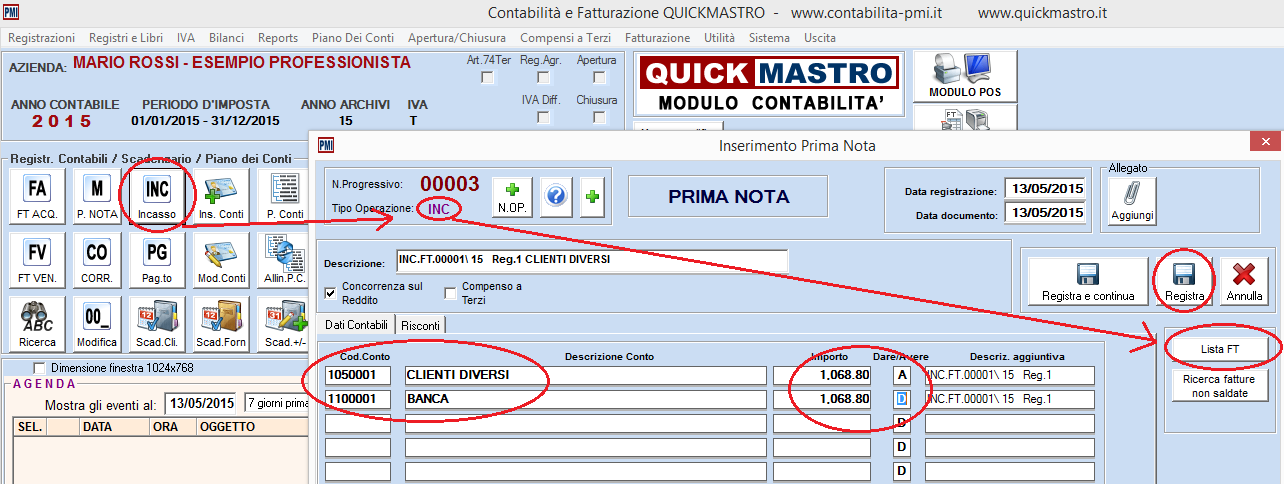Toggle Dare/Avere 'A' on CLIENTI DIVERSI row

(x=902, y=375)
